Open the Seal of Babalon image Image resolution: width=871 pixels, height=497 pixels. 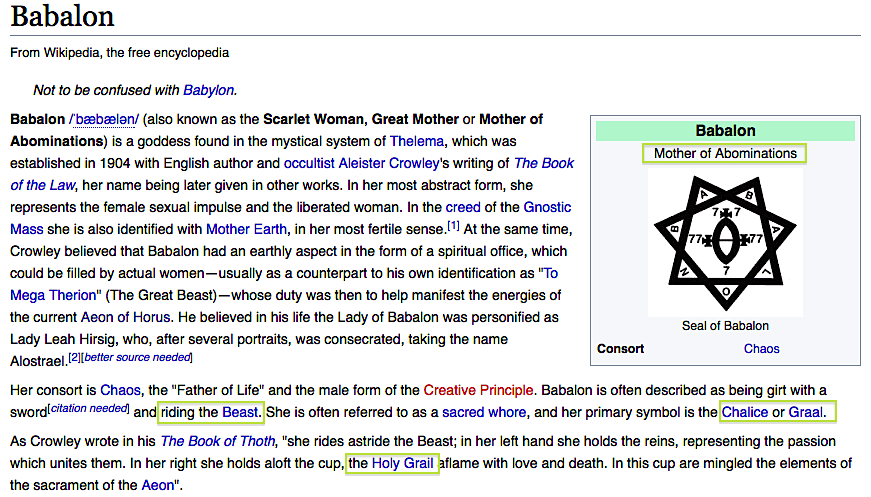point(720,240)
